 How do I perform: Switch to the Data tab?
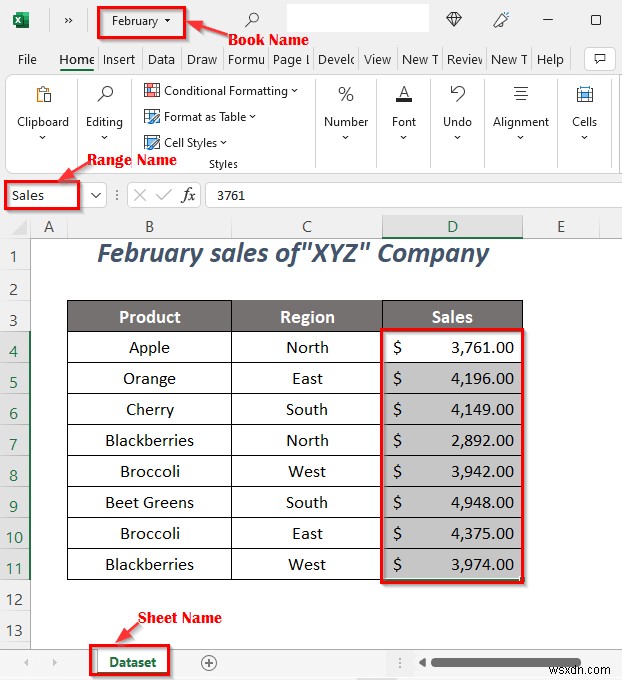[x=161, y=59]
